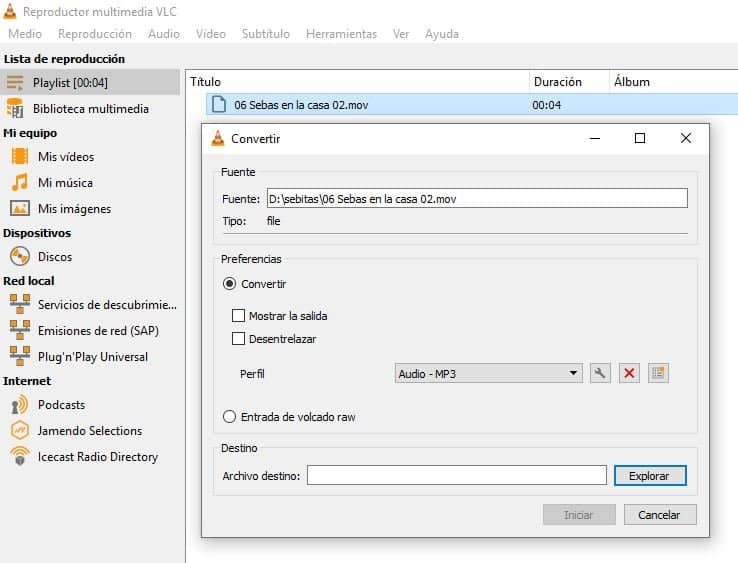Close the Convertir dialog
This screenshot has width=738, height=563.
(x=686, y=138)
